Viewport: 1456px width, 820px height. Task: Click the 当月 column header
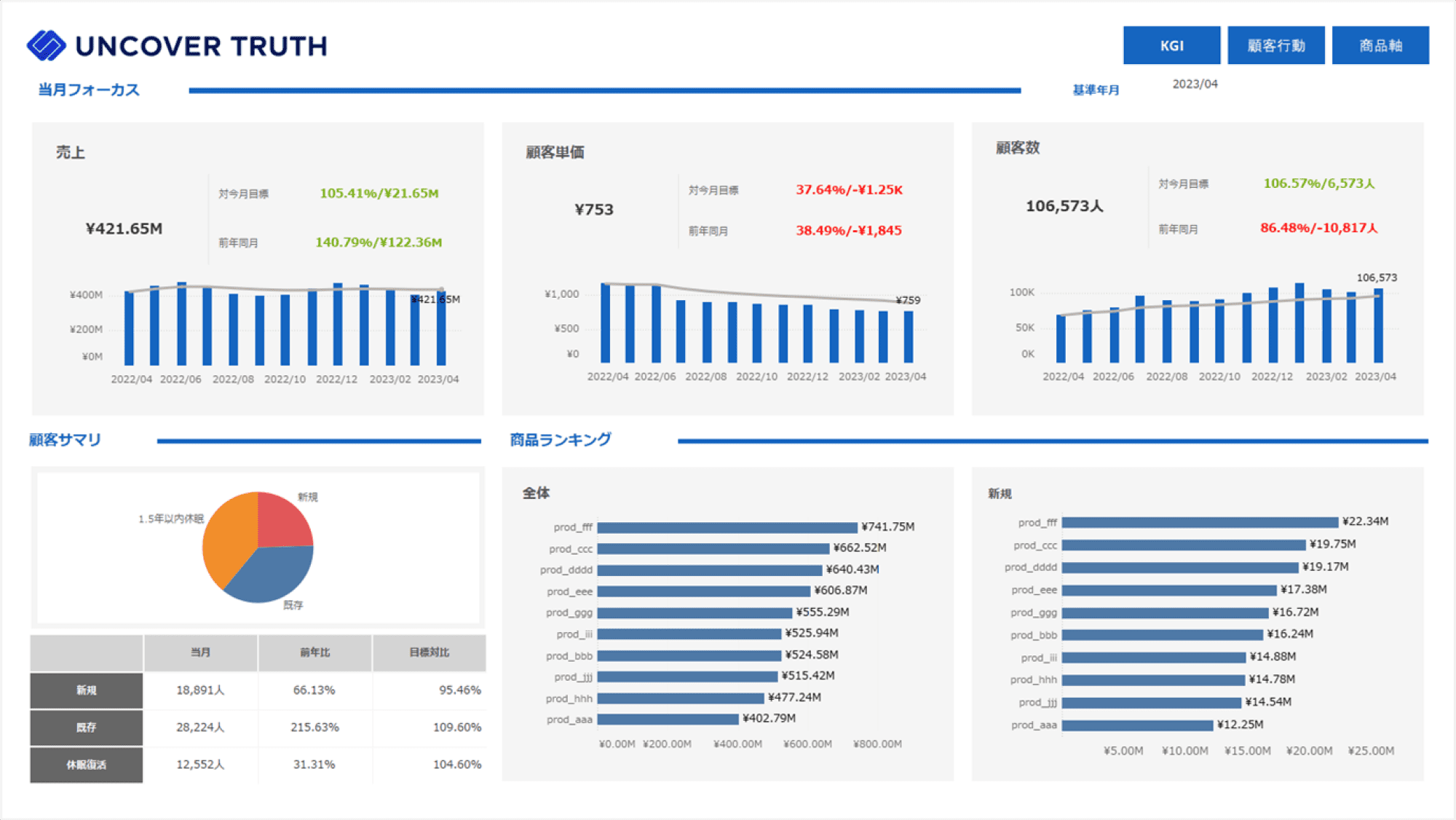click(200, 653)
